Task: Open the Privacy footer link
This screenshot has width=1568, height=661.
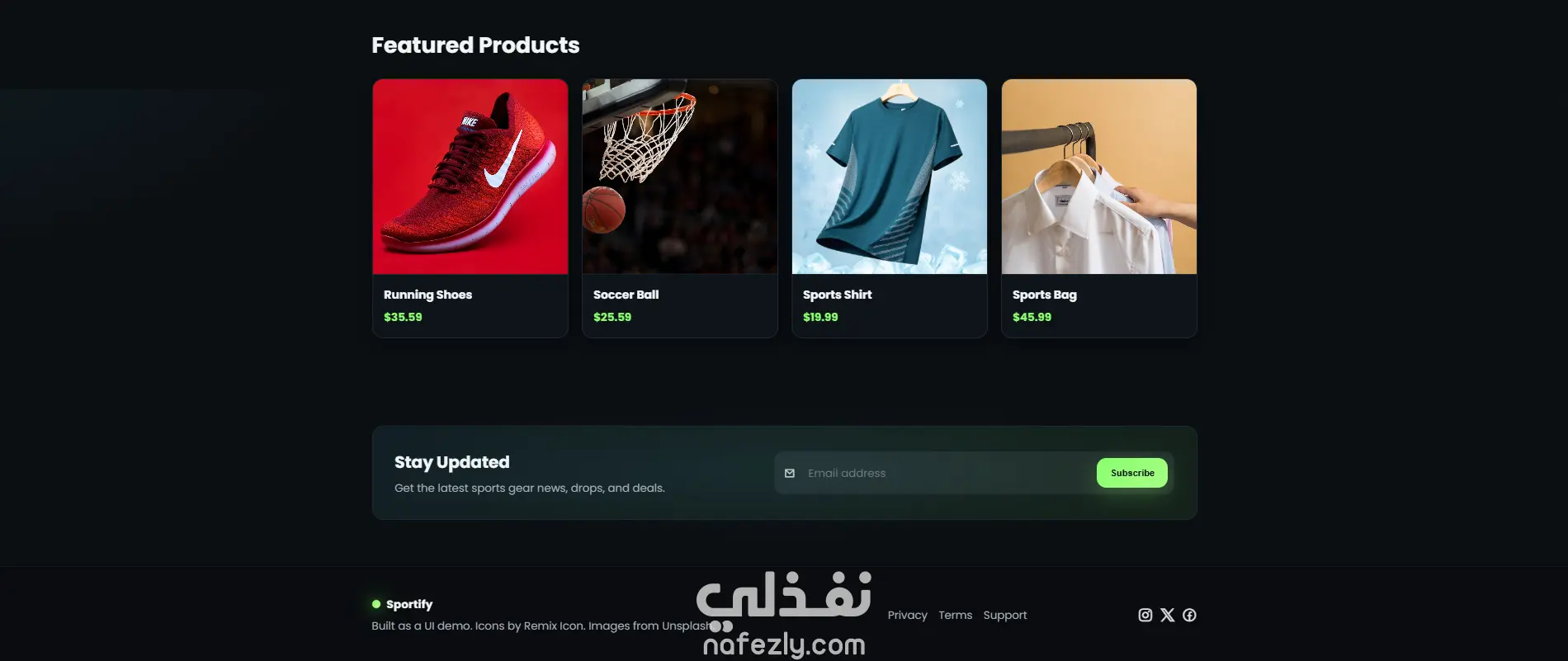Action: pyautogui.click(x=907, y=615)
